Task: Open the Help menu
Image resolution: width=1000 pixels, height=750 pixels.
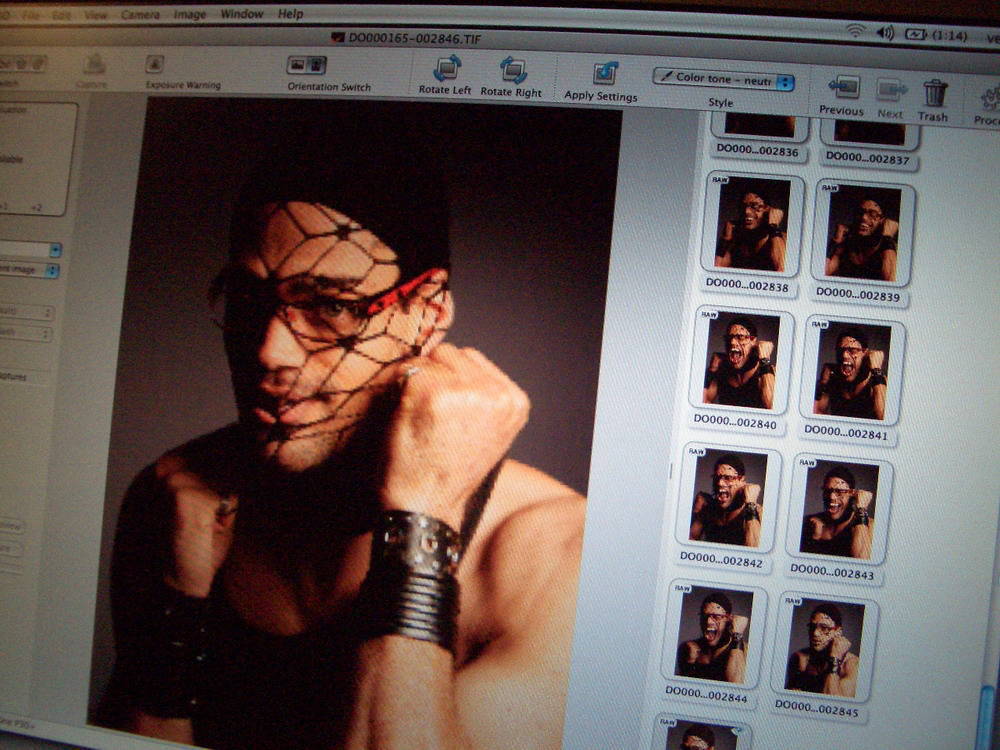Action: coord(291,14)
